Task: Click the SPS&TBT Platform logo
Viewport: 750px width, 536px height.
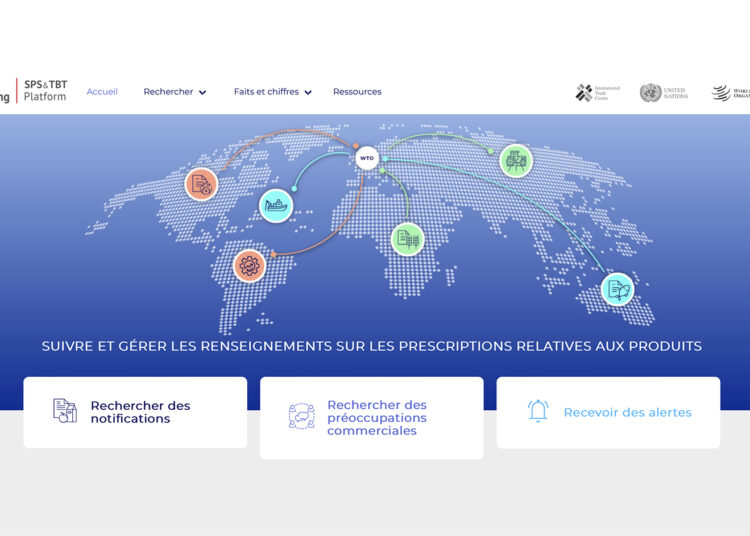Action: [45, 91]
